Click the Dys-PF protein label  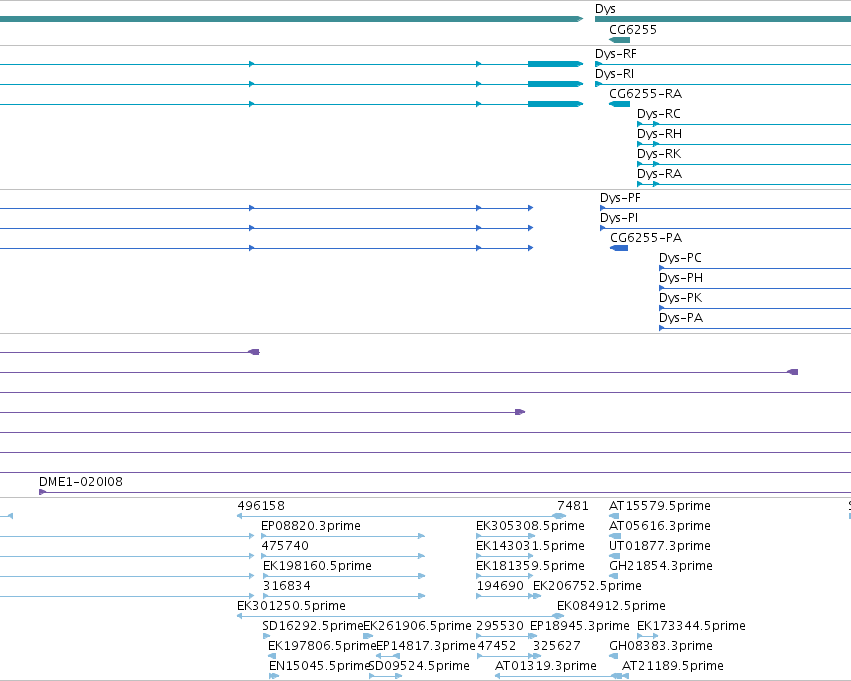coord(620,198)
